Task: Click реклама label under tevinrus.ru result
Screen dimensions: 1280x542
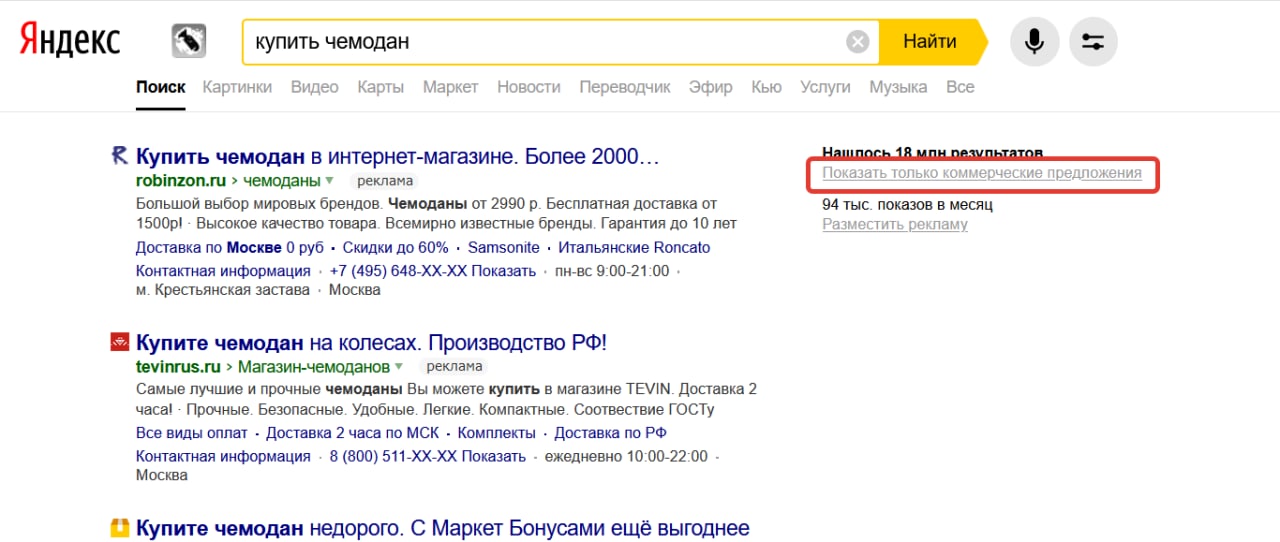Action: tap(453, 366)
